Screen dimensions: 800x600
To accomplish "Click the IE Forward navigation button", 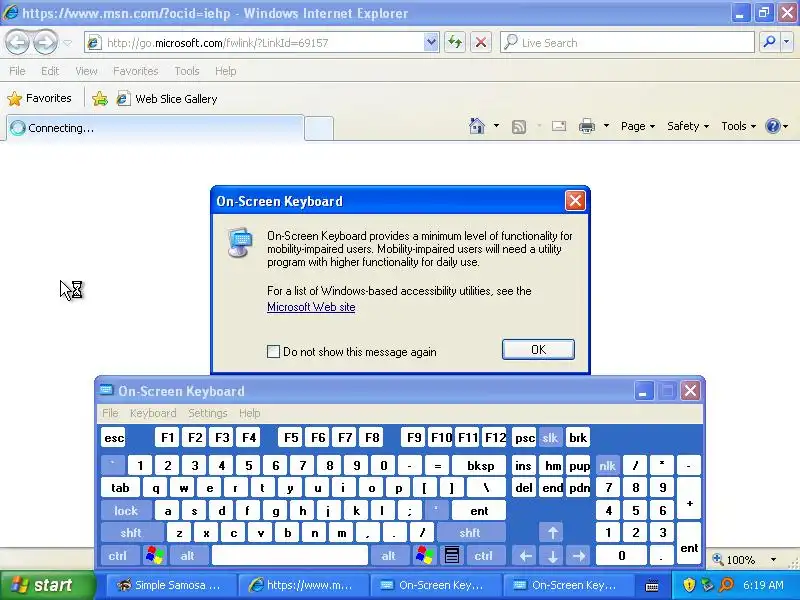I will point(46,42).
